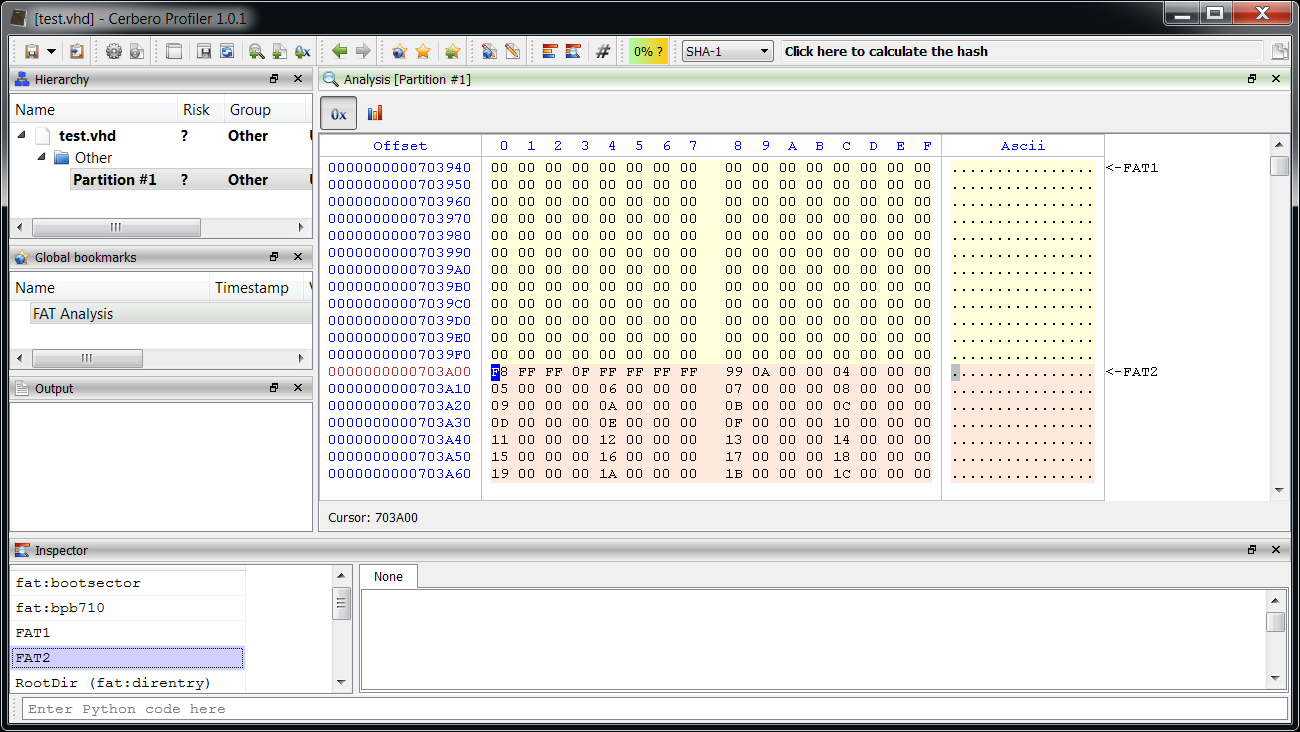Click the 'Offset' column header in hex view
Image resolution: width=1300 pixels, height=732 pixels.
click(400, 146)
